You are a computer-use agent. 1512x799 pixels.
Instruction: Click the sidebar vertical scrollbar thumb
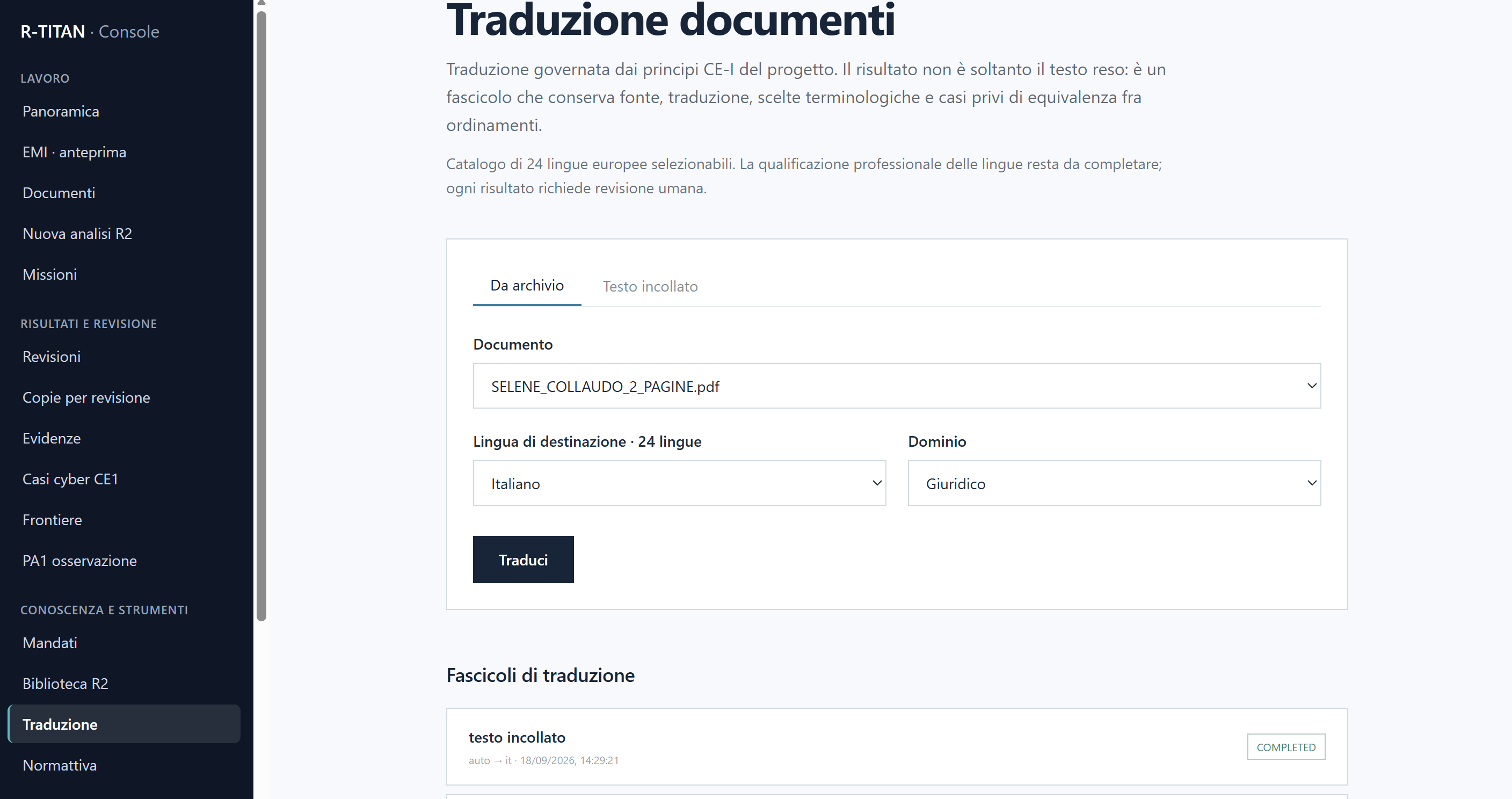point(262,316)
